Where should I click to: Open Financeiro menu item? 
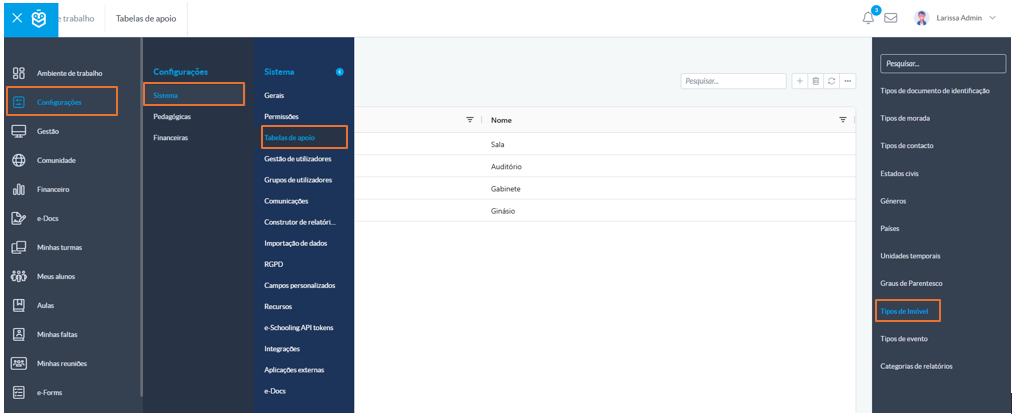coord(53,190)
